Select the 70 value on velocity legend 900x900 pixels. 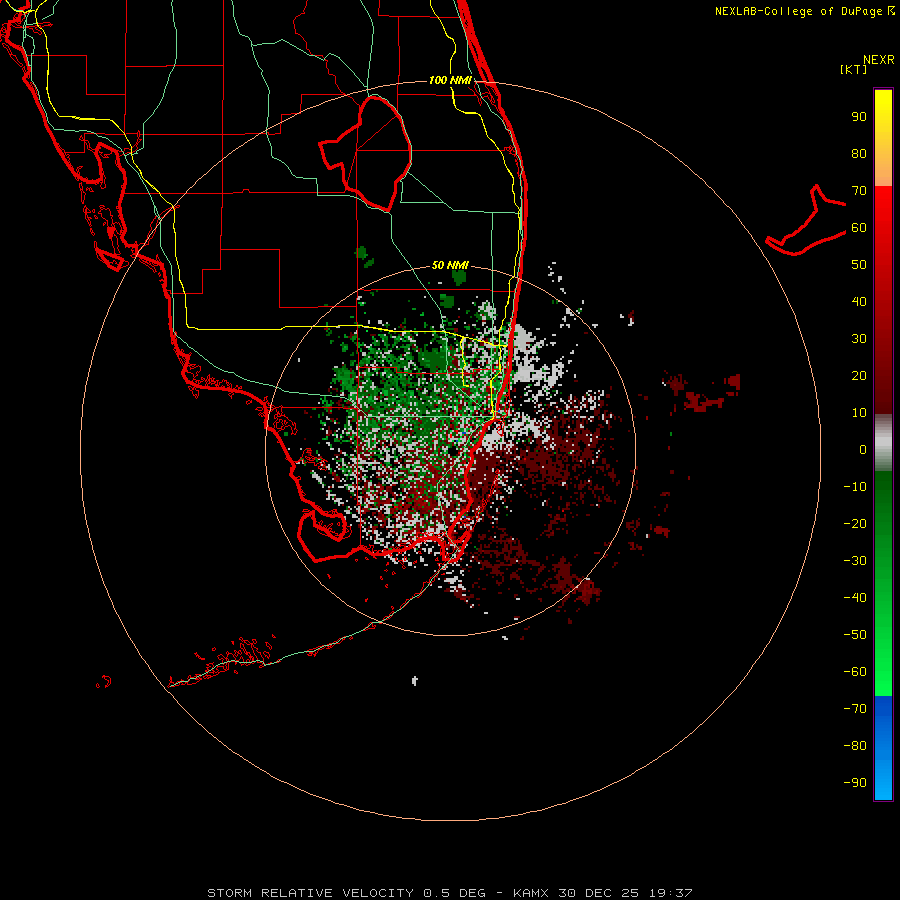(859, 191)
